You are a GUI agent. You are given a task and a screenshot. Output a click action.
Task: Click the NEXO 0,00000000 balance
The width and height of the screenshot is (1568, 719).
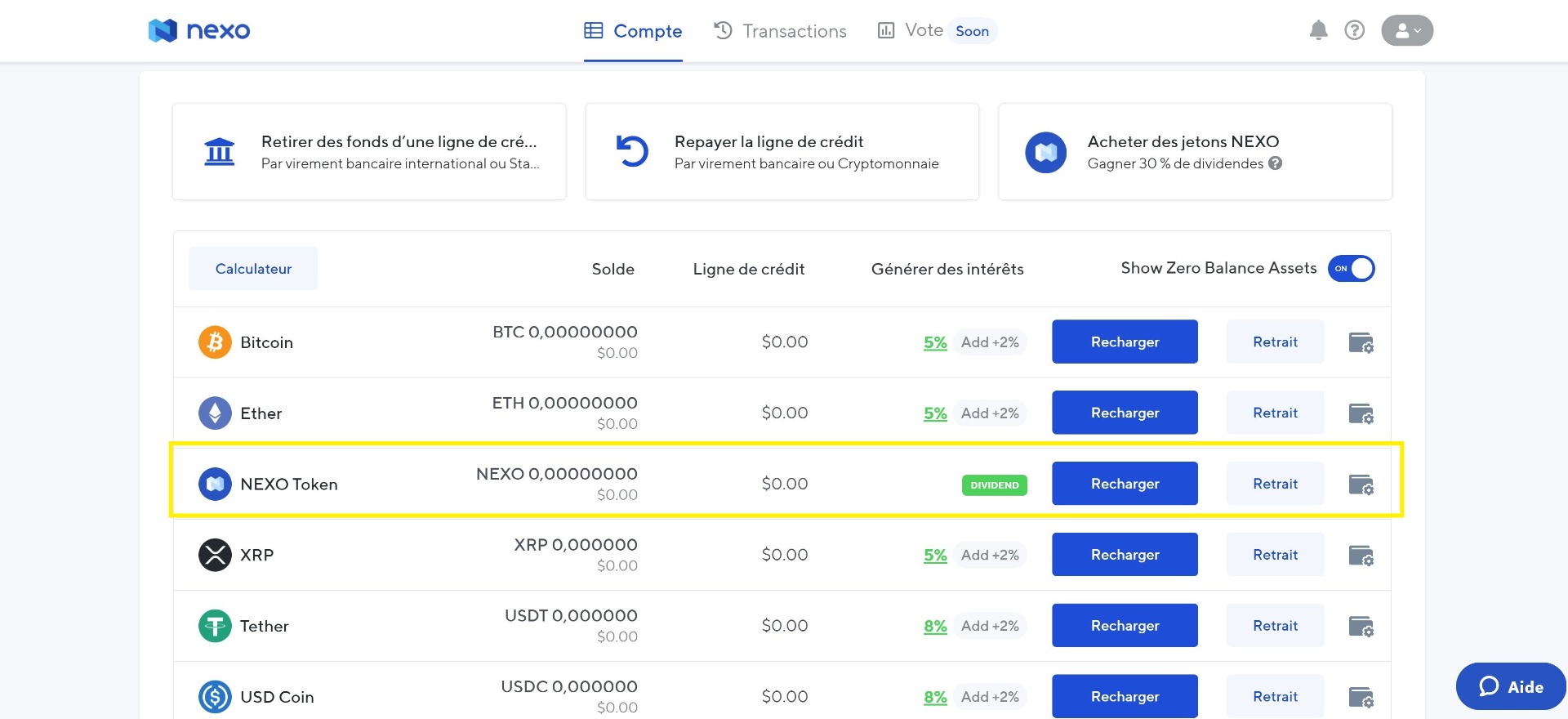(557, 474)
